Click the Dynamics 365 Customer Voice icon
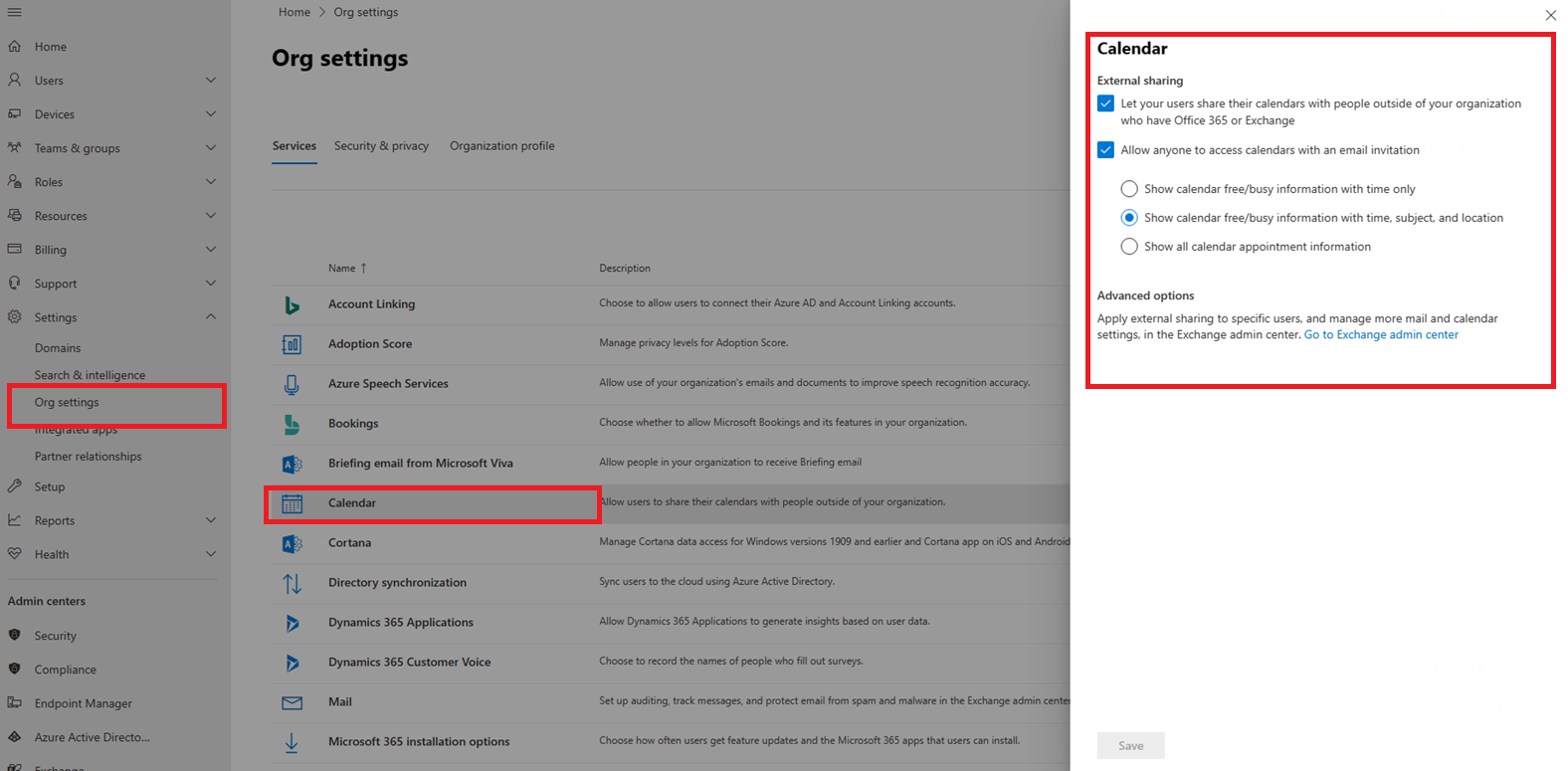Image resolution: width=1568 pixels, height=771 pixels. 292,663
